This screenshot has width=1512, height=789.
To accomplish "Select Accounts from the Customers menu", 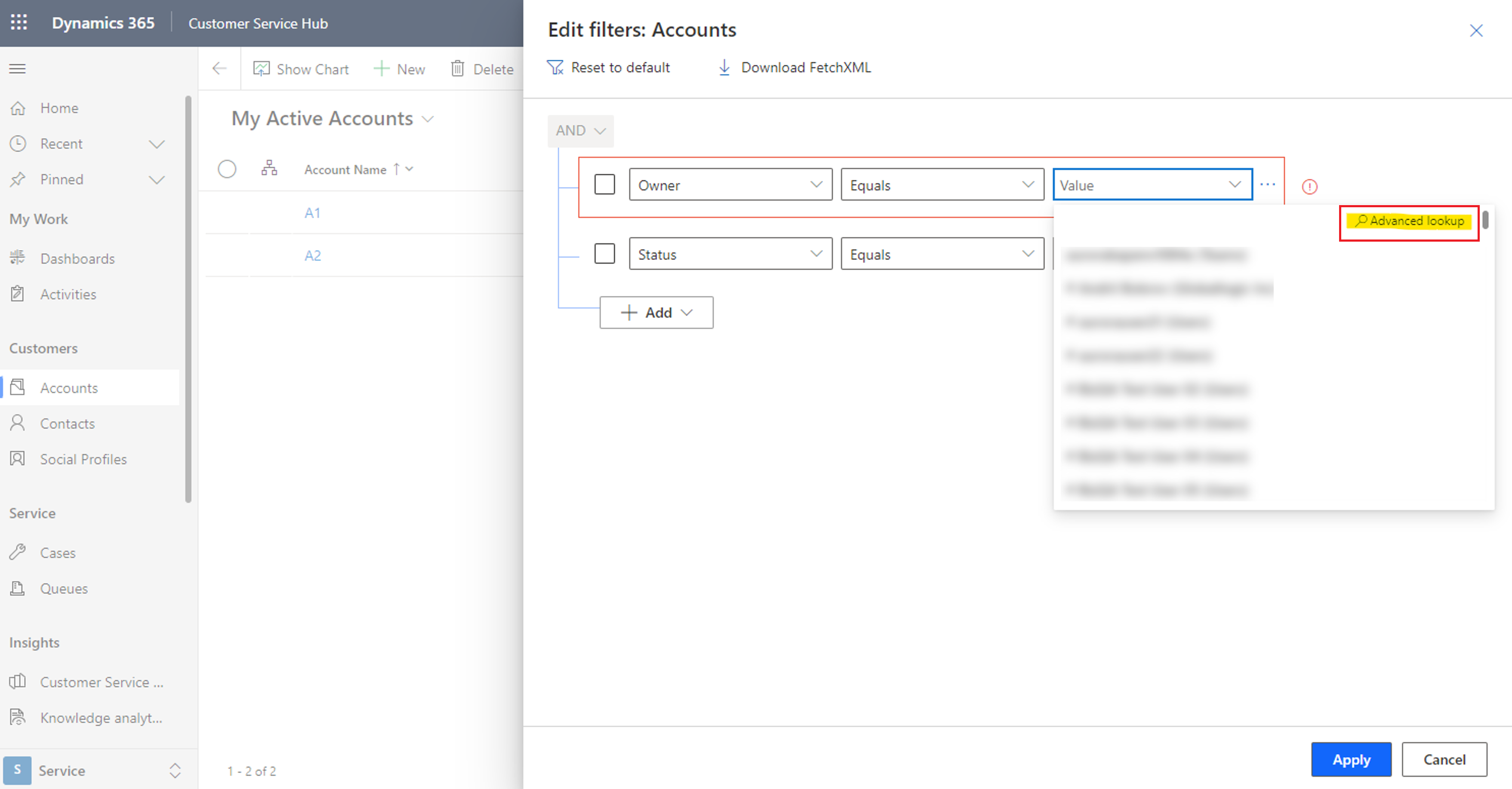I will pos(68,388).
